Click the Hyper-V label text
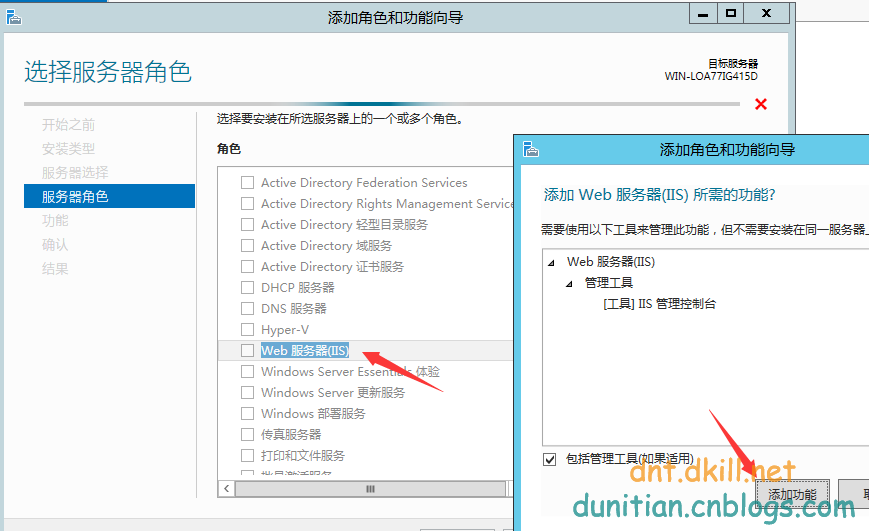The width and height of the screenshot is (869, 531). [285, 330]
